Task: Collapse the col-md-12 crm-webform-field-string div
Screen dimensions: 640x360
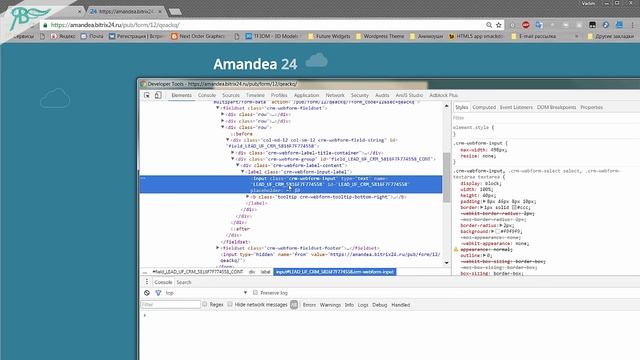Action: point(228,140)
